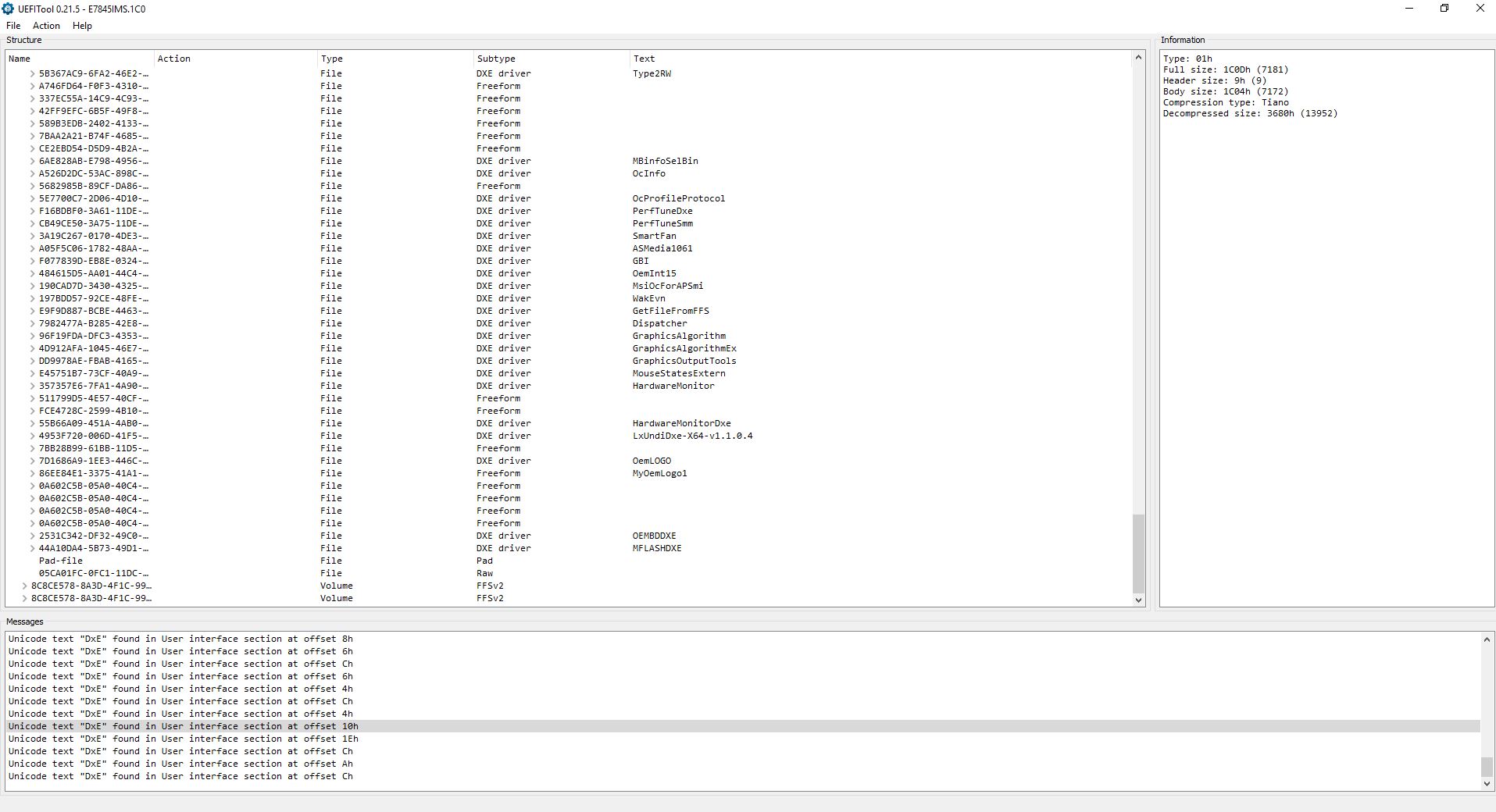Click Messages panel scroll up arrow
Screen dimensions: 1496x812
point(1487,639)
